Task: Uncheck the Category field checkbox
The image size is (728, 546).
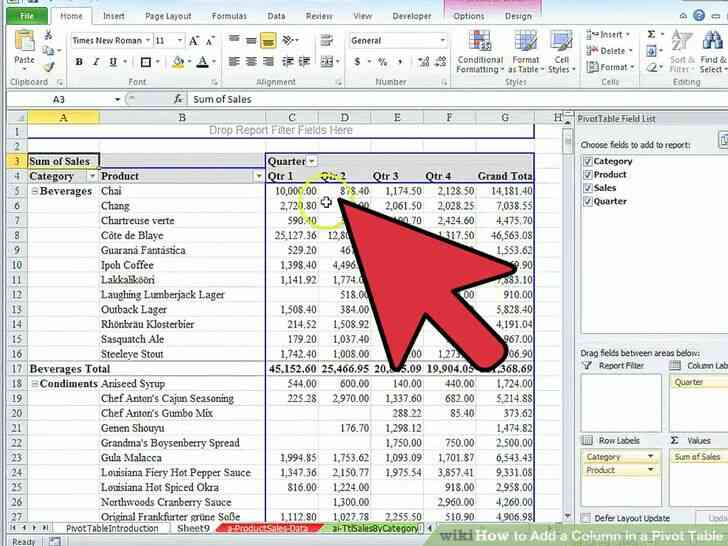Action: pos(587,161)
